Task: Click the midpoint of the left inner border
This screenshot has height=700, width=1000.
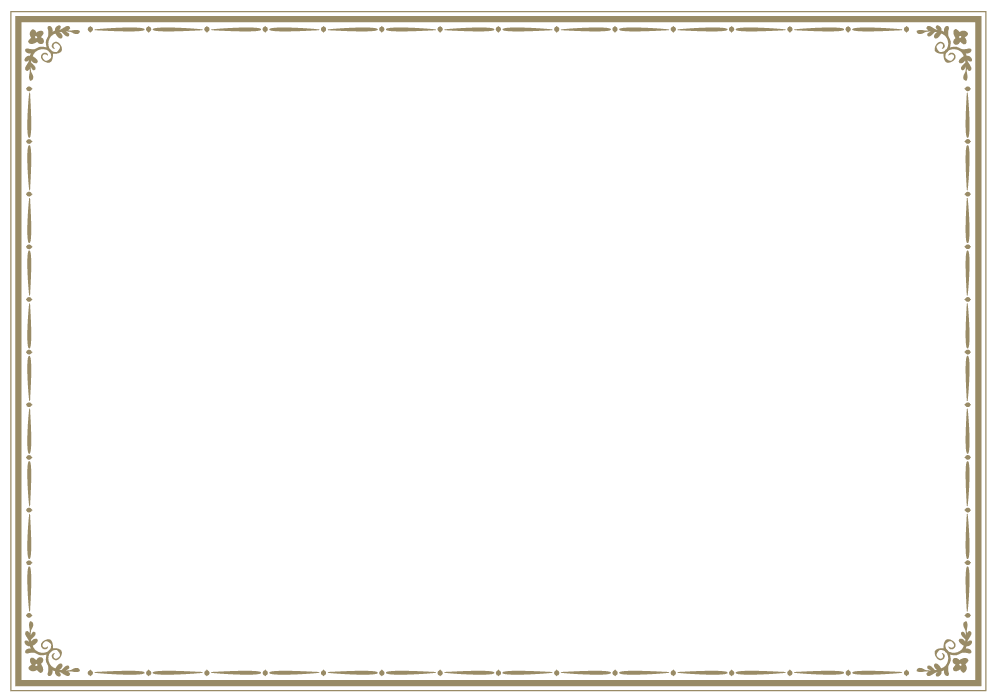Action: (x=29, y=350)
